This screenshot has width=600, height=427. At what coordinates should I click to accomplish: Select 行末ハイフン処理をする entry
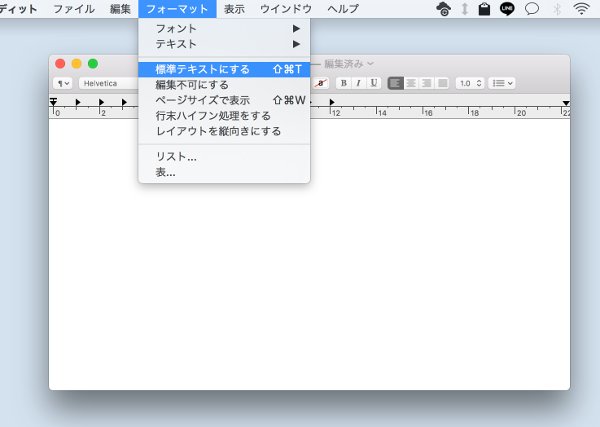(224, 116)
